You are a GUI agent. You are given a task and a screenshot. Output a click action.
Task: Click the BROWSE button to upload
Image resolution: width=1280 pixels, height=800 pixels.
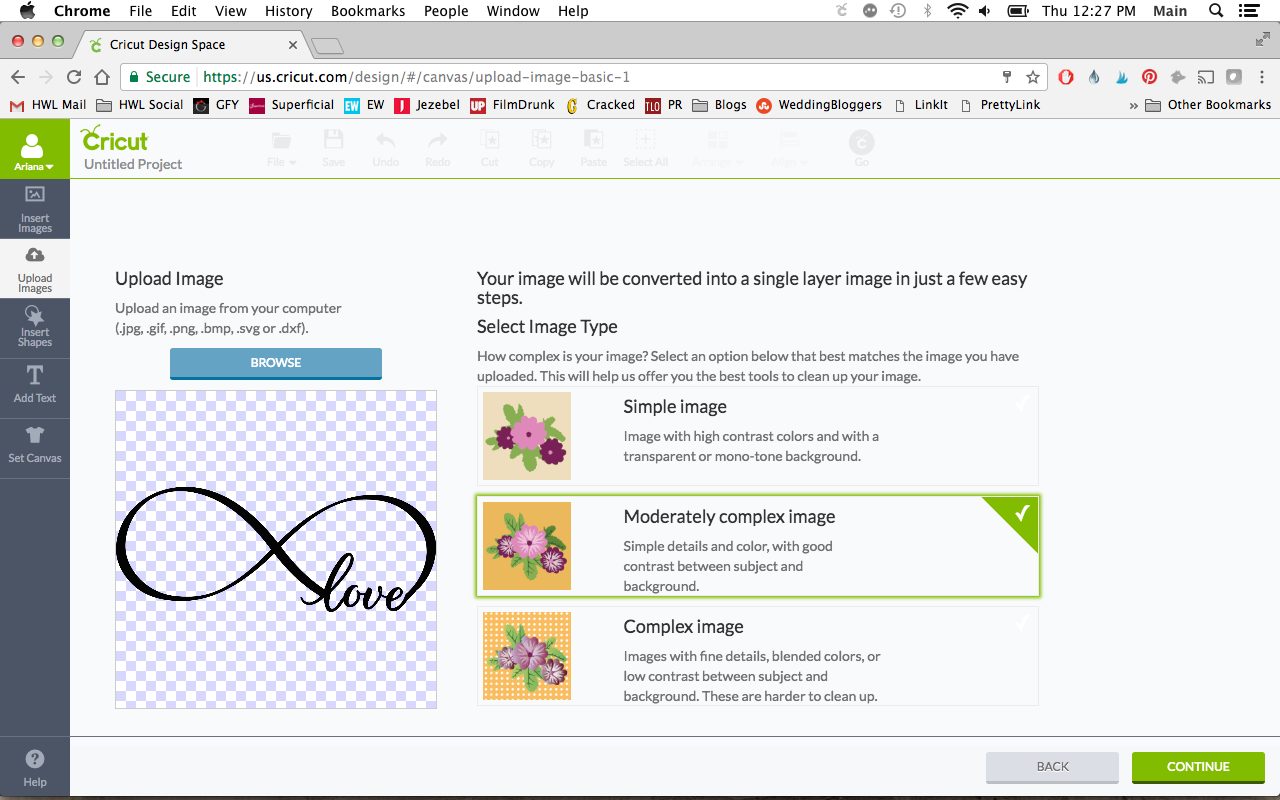[276, 363]
